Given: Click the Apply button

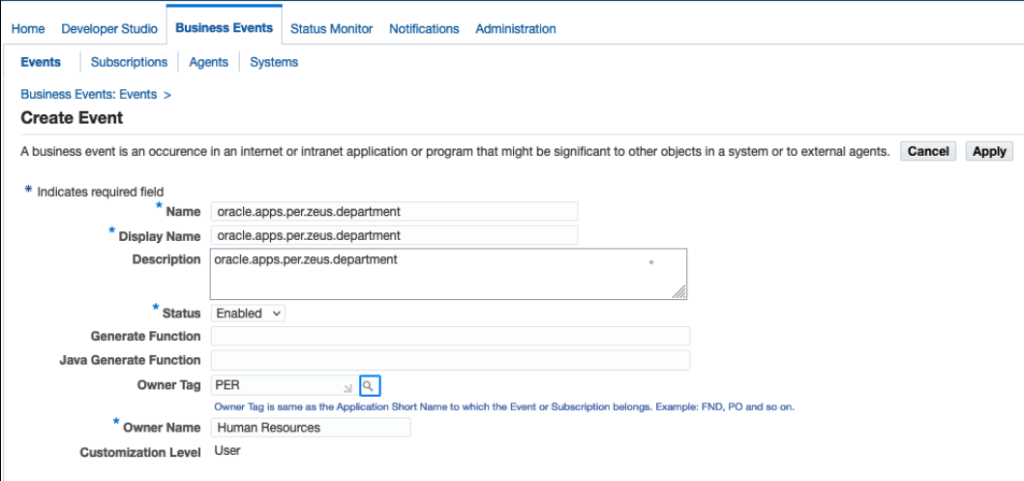Looking at the screenshot, I should [989, 151].
